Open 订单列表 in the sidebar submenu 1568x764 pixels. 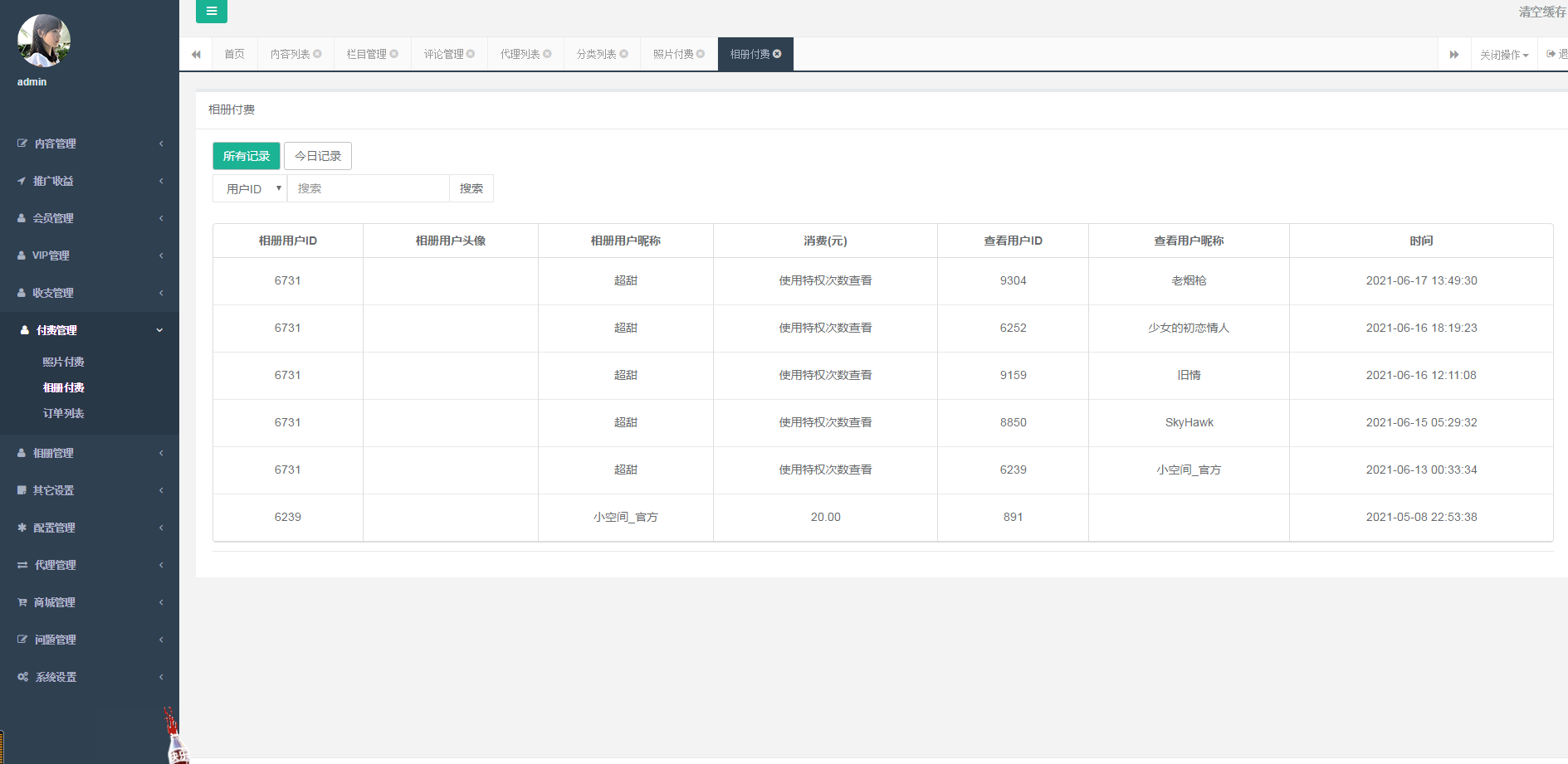tap(63, 413)
